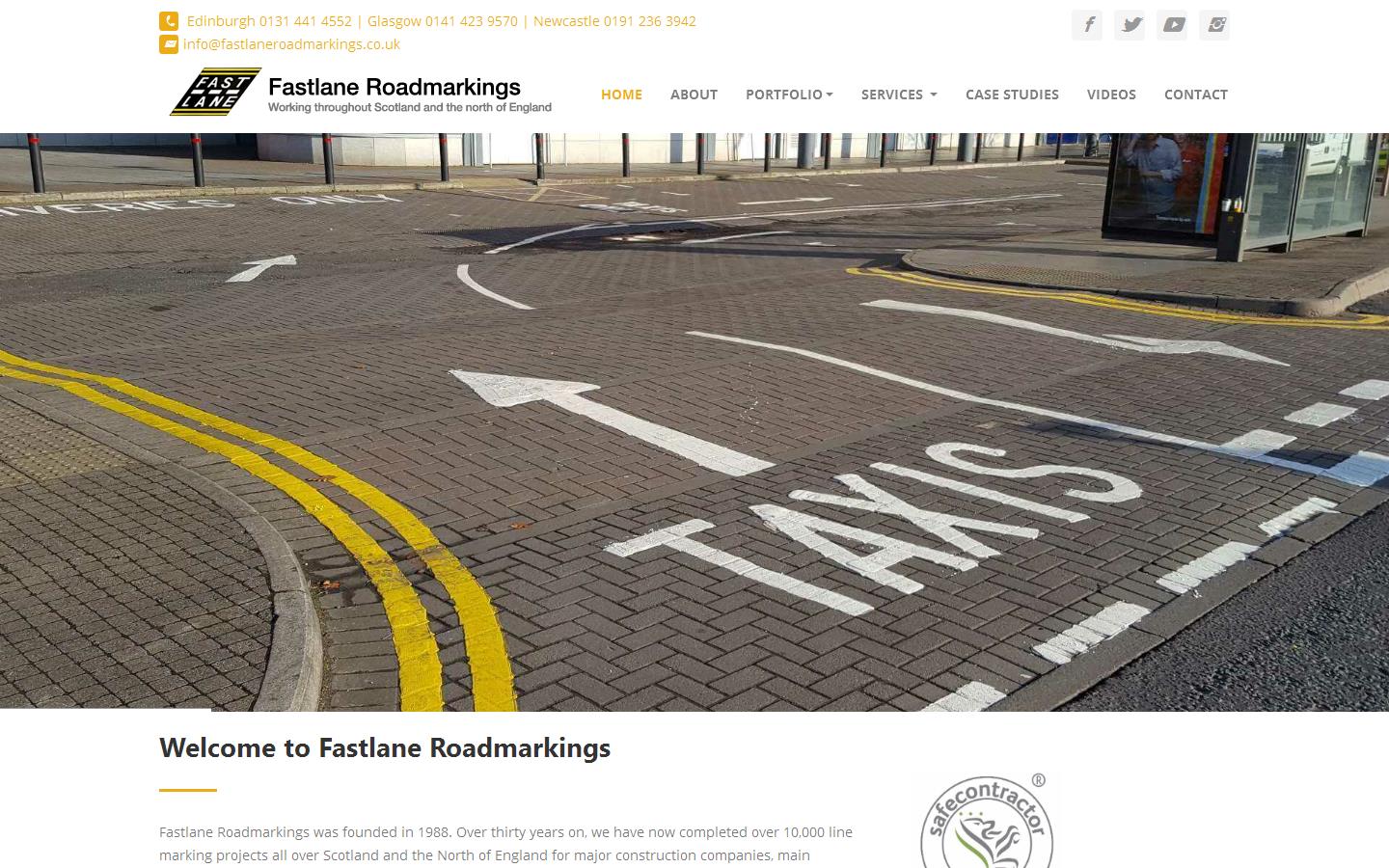Click the taxi road markings hero image
The width and height of the screenshot is (1389, 868).
(x=694, y=422)
